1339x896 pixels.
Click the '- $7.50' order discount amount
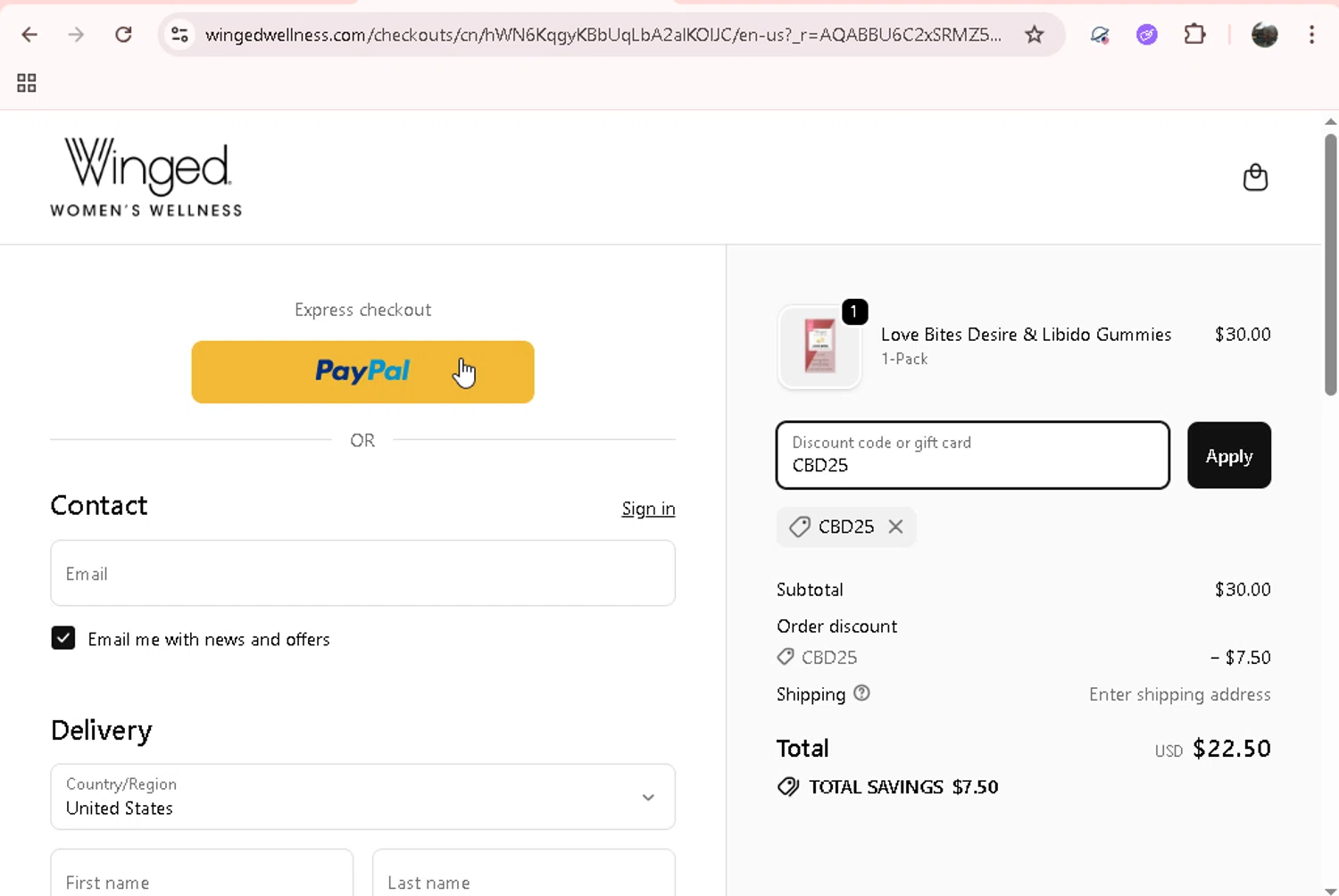coord(1240,658)
